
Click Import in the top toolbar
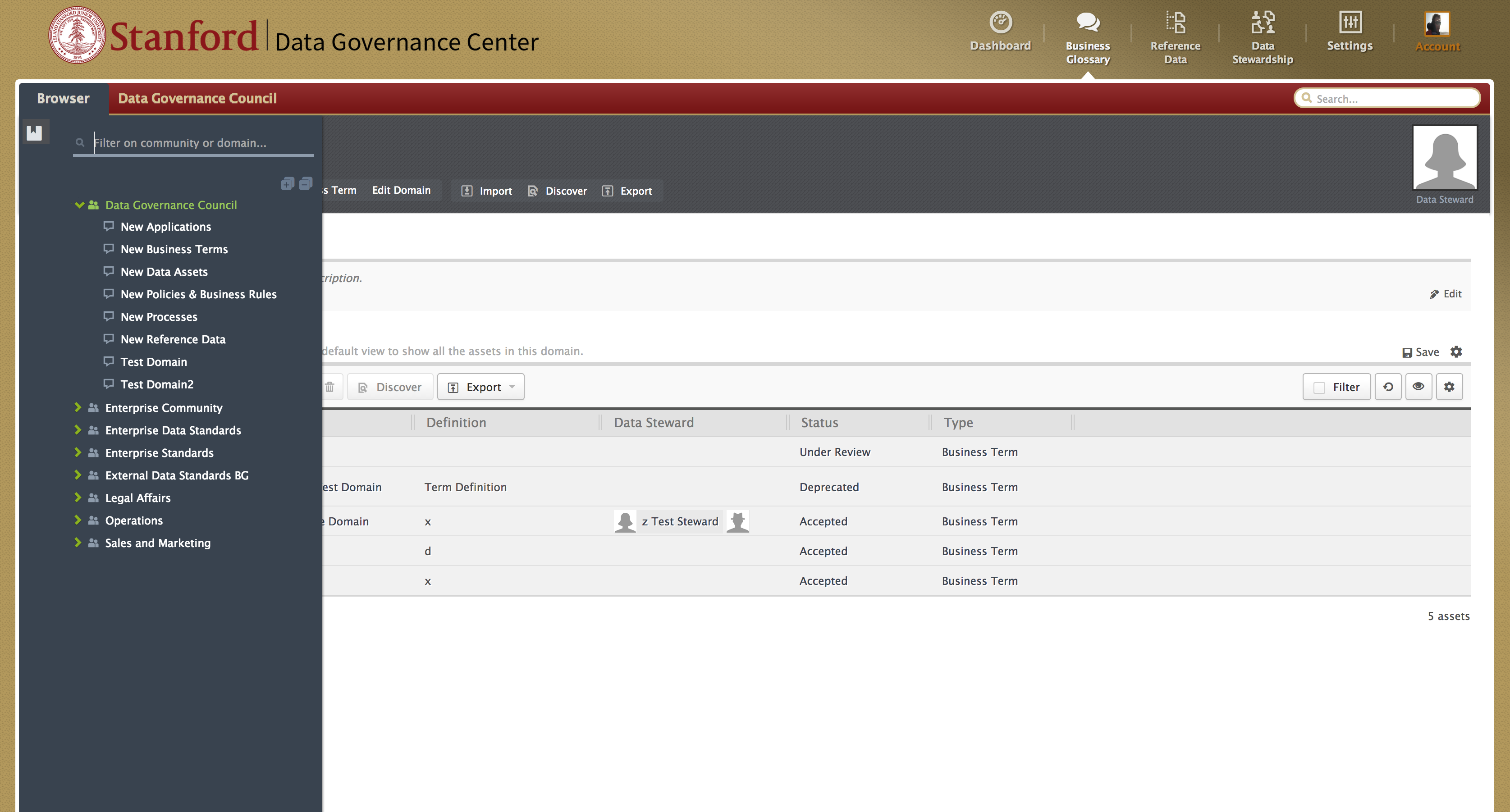tap(486, 191)
